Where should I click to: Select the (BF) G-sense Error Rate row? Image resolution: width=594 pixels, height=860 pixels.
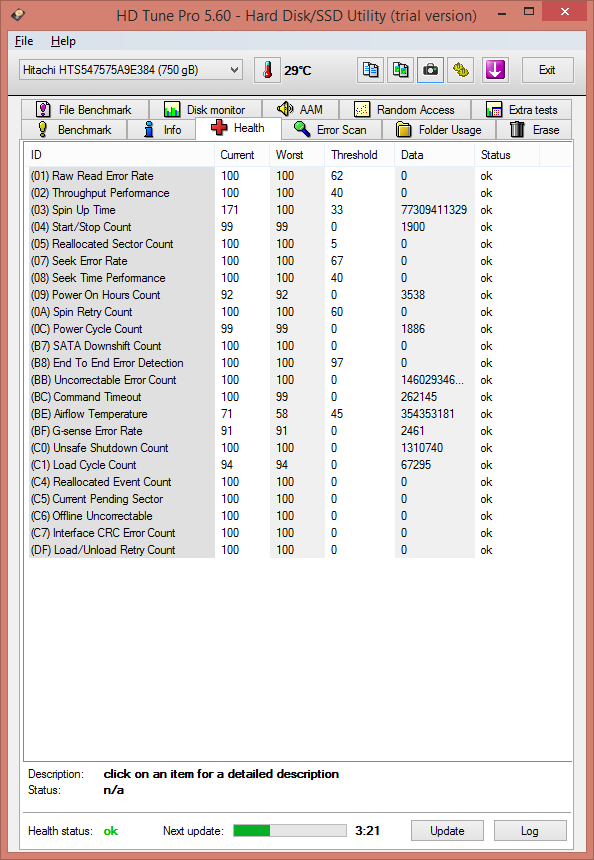(x=284, y=431)
